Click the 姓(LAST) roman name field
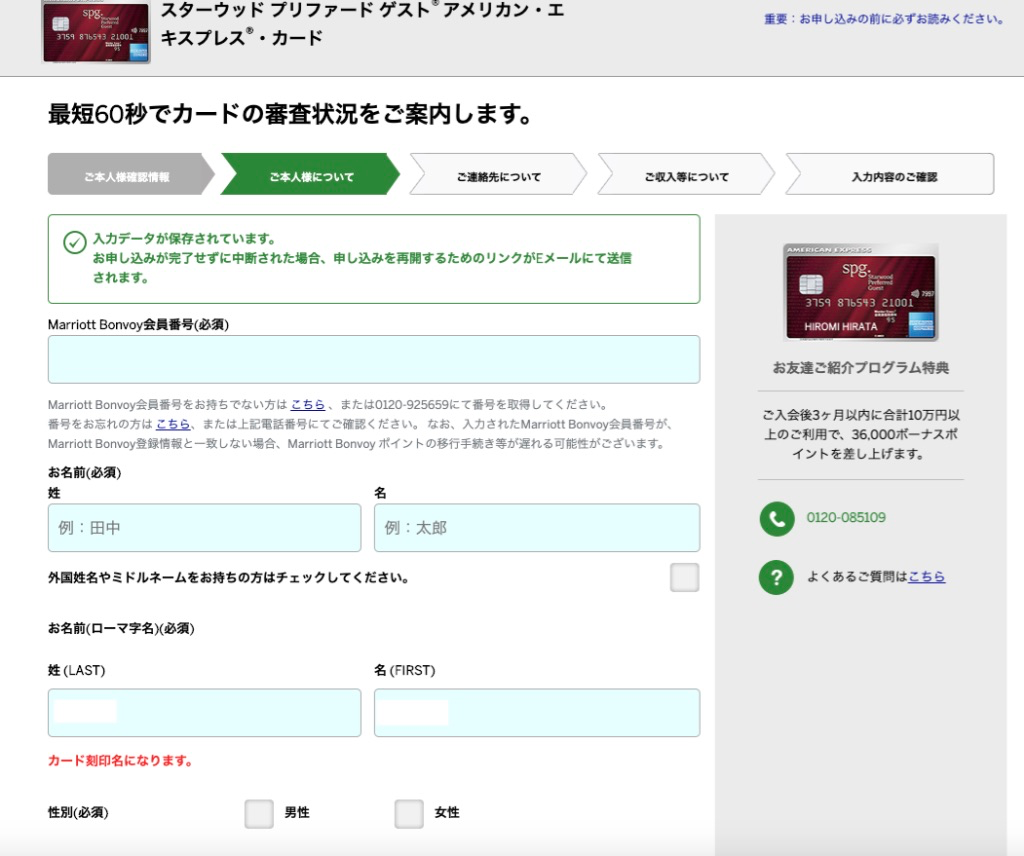1024x856 pixels. [204, 713]
